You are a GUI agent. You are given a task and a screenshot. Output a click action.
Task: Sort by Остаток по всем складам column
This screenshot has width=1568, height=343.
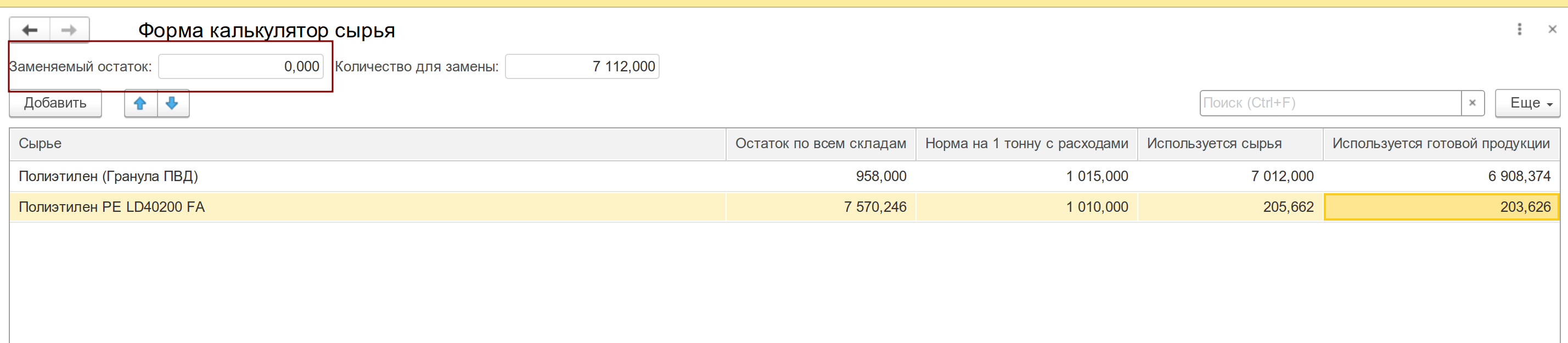tap(820, 144)
